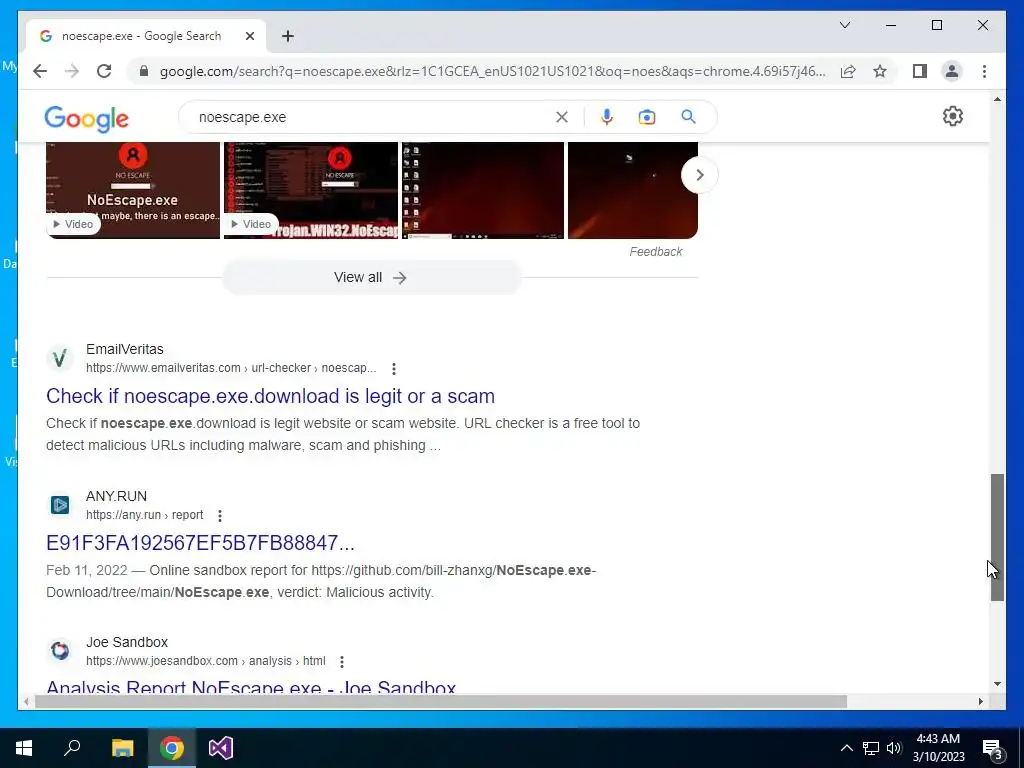Open the fourth dark red image thumbnail

tap(633, 190)
